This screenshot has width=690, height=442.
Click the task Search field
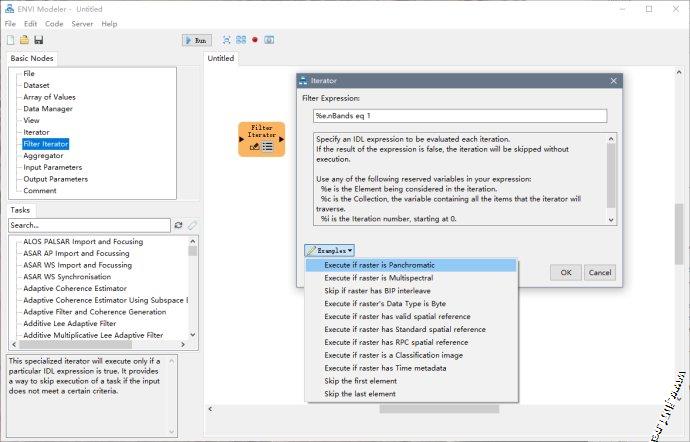pyautogui.click(x=89, y=225)
